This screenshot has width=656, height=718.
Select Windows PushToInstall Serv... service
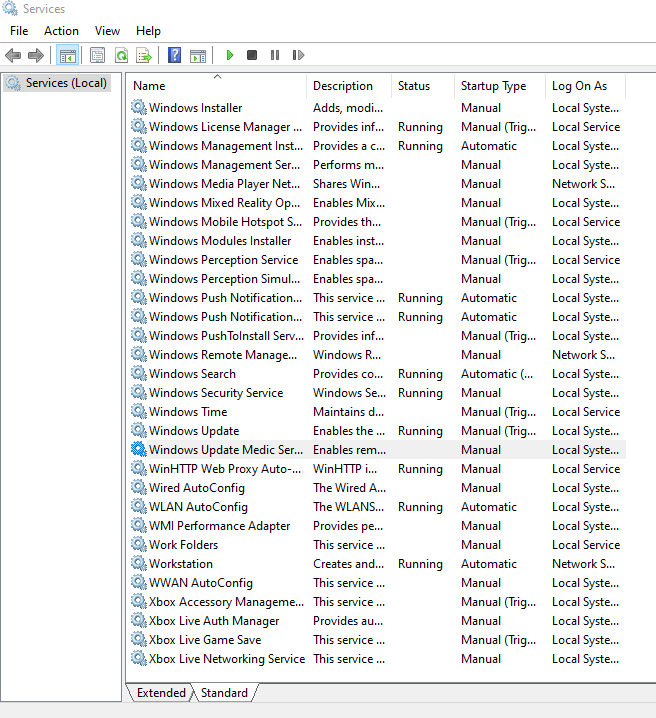(x=378, y=336)
